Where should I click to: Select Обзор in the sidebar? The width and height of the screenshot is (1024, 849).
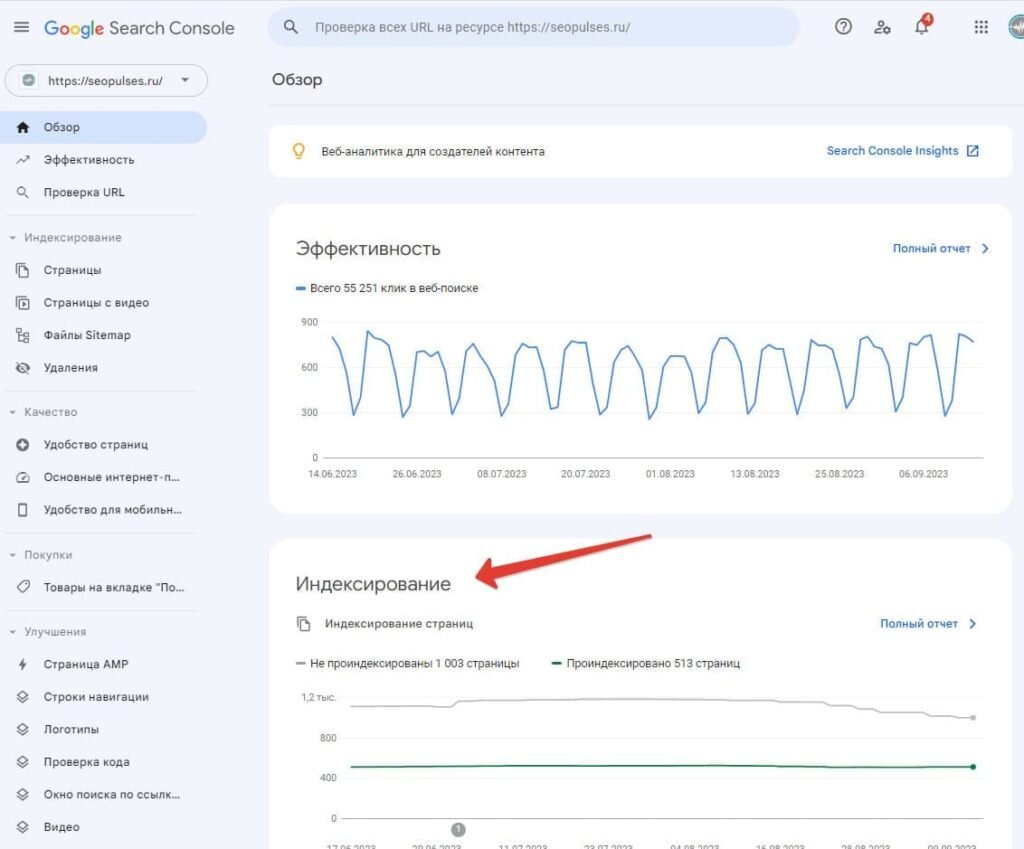tap(104, 127)
